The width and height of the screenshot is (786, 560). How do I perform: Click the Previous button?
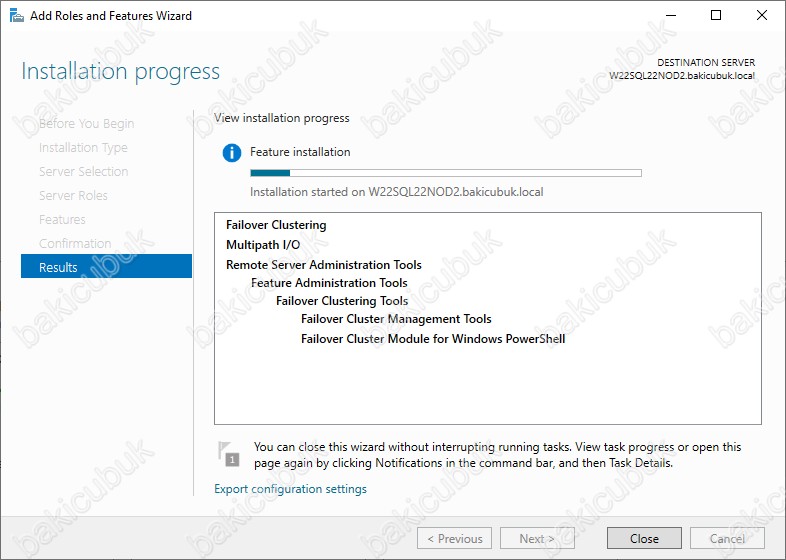pos(454,538)
